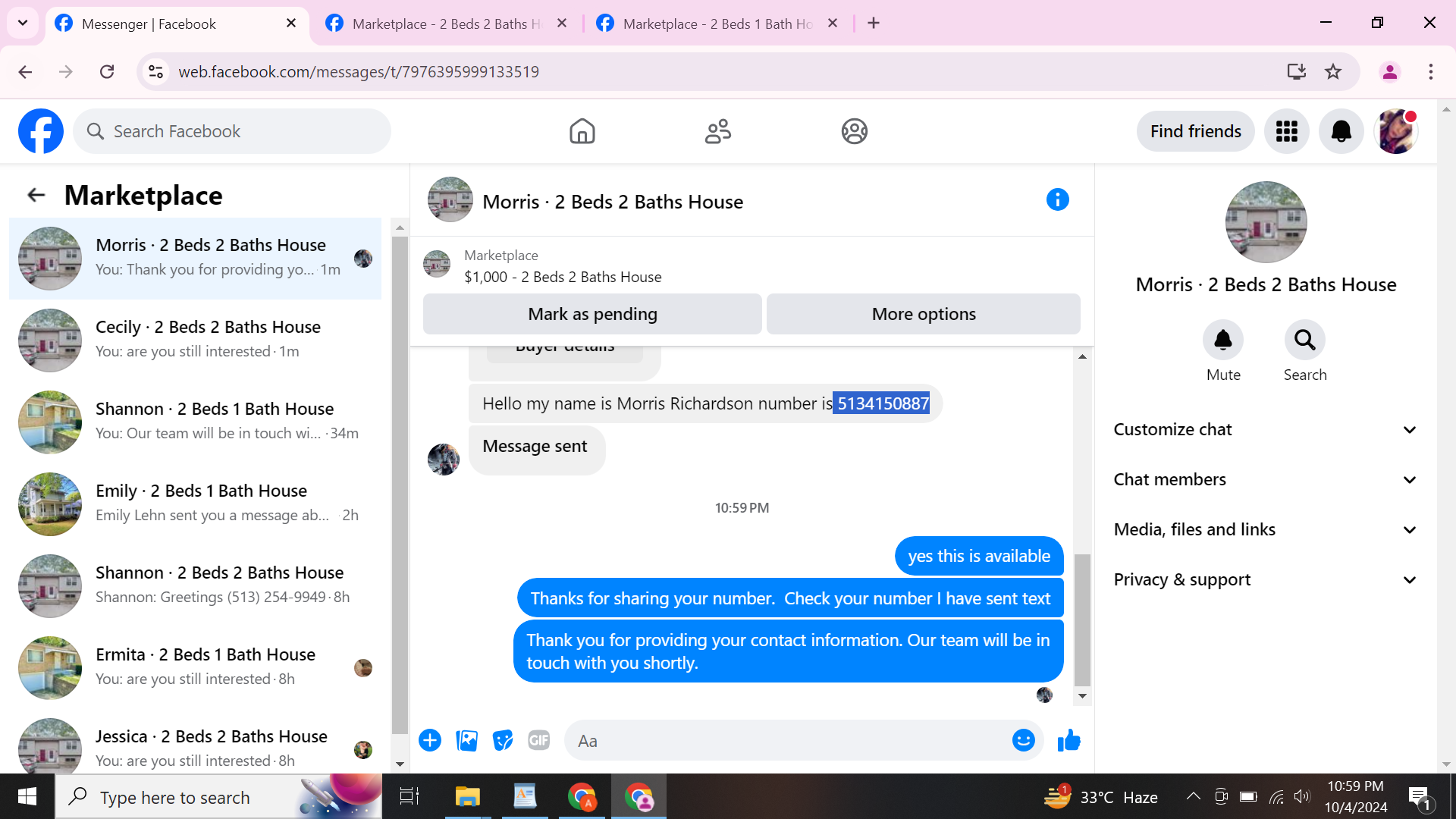The image size is (1456, 819).
Task: Click the conversation list scrollbar
Action: point(400,485)
